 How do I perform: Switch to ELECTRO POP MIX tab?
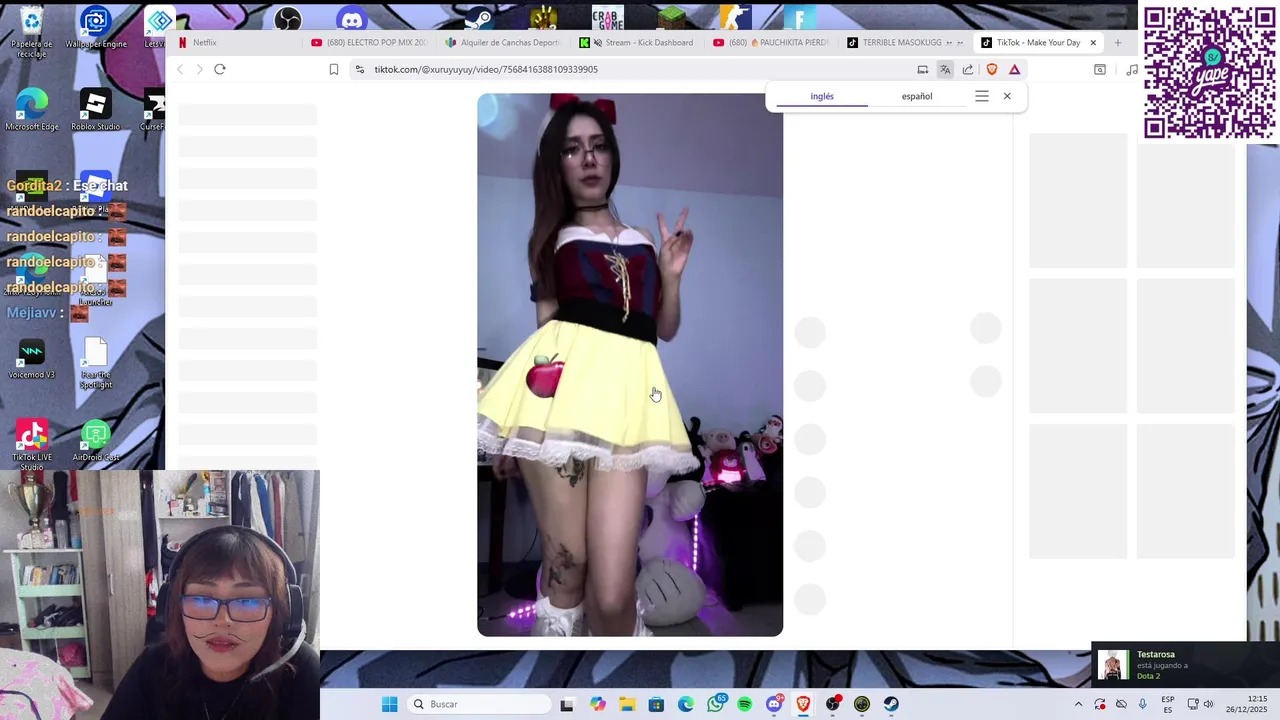click(x=369, y=43)
